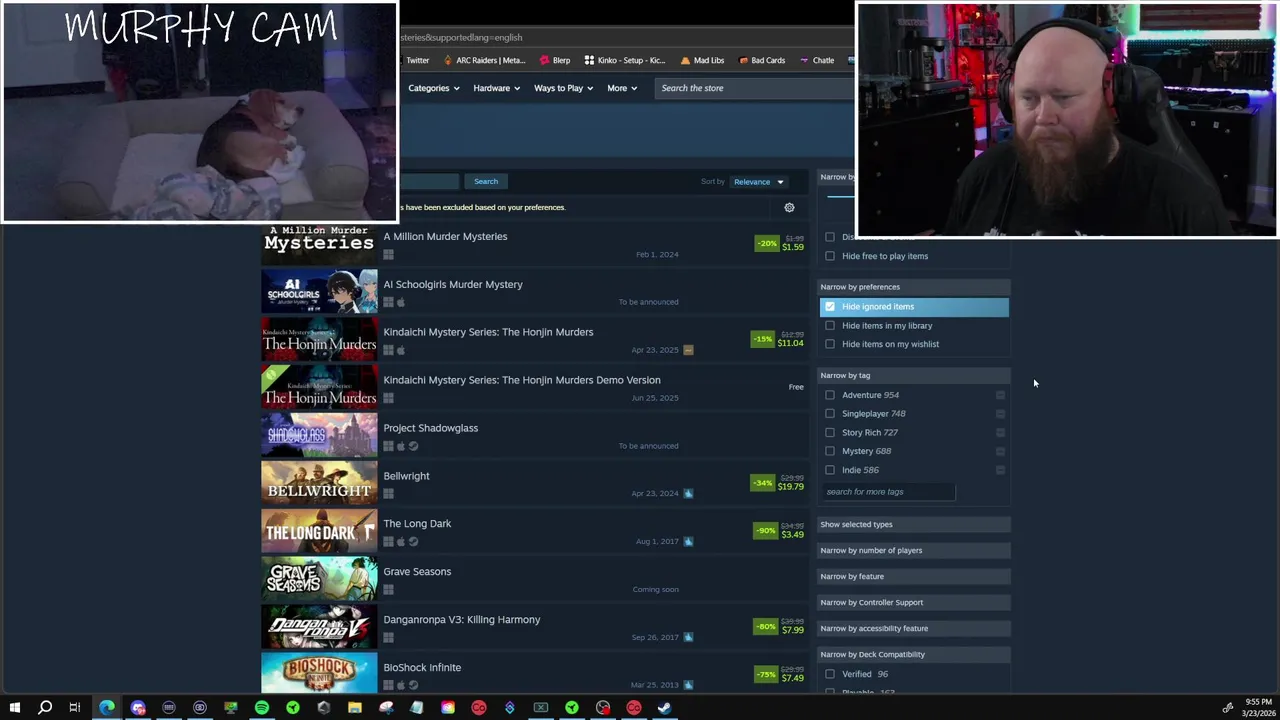Image resolution: width=1280 pixels, height=720 pixels.
Task: Expand Narrow by Controller Support
Action: click(914, 602)
